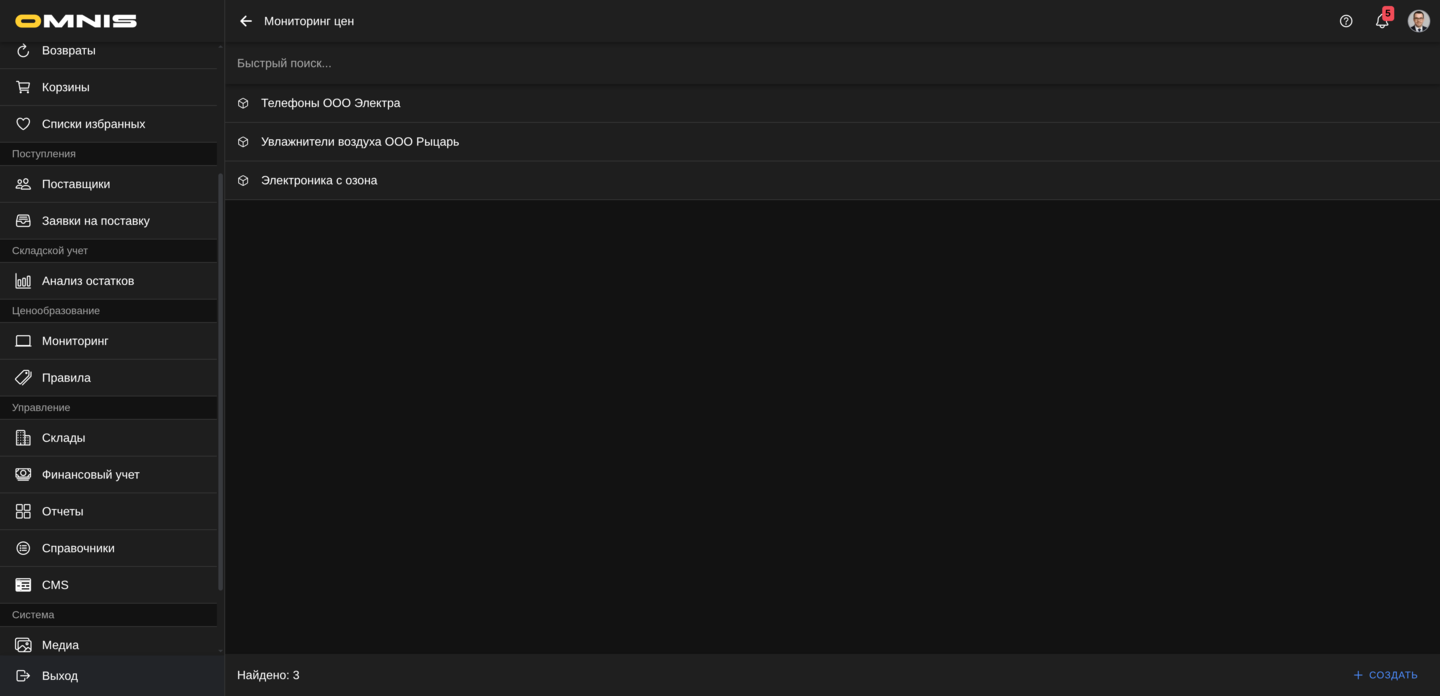
Task: Focus the Быстрый поиск search field
Action: (x=700, y=63)
